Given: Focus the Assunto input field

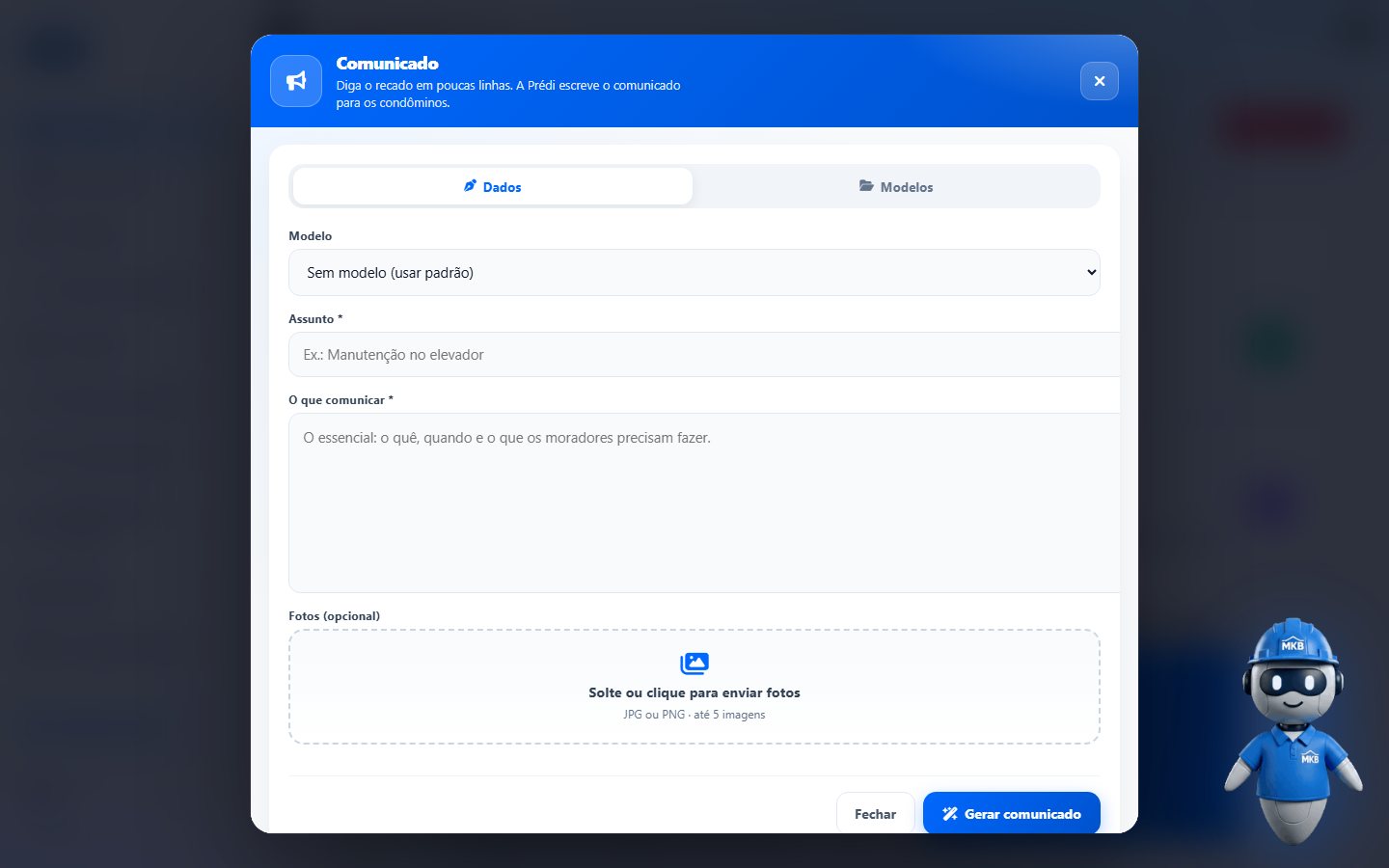Looking at the screenshot, I should 704,355.
